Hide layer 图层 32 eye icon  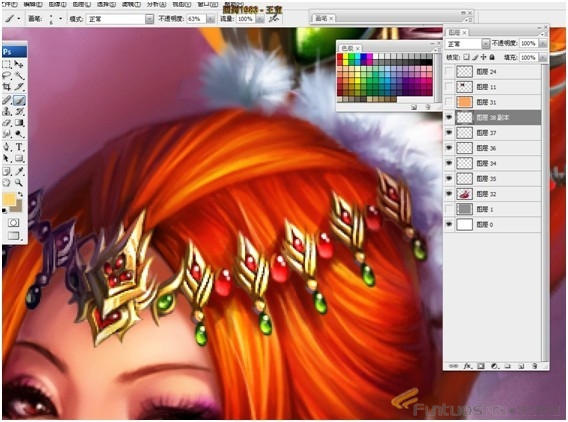pos(449,194)
